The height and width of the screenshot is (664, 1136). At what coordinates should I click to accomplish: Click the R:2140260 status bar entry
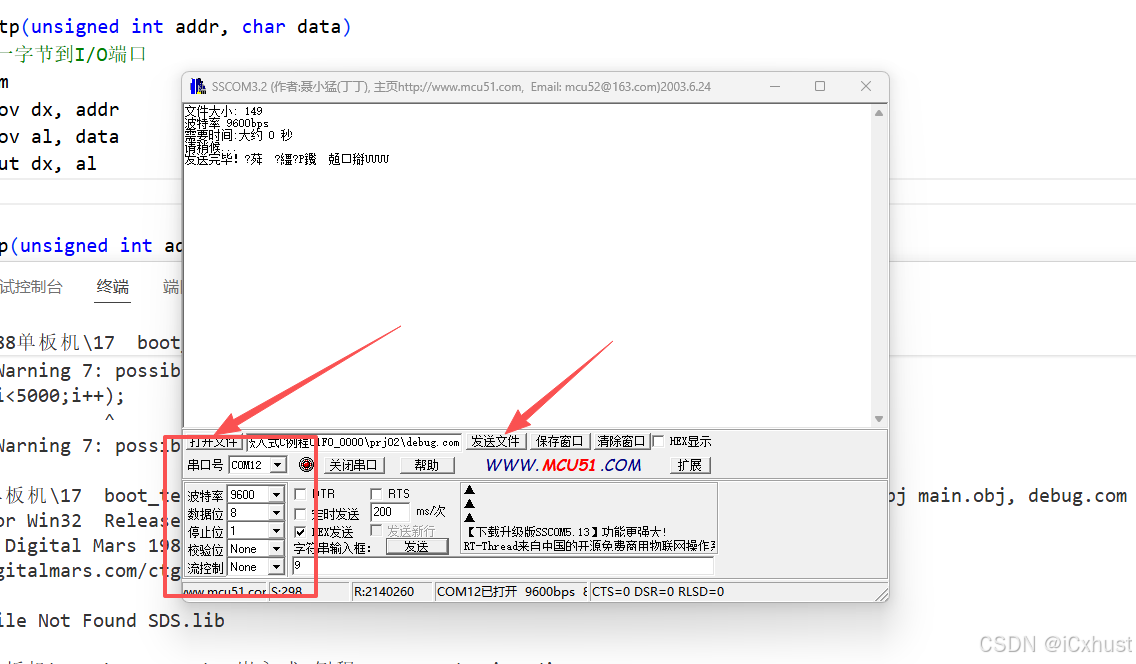[x=391, y=592]
